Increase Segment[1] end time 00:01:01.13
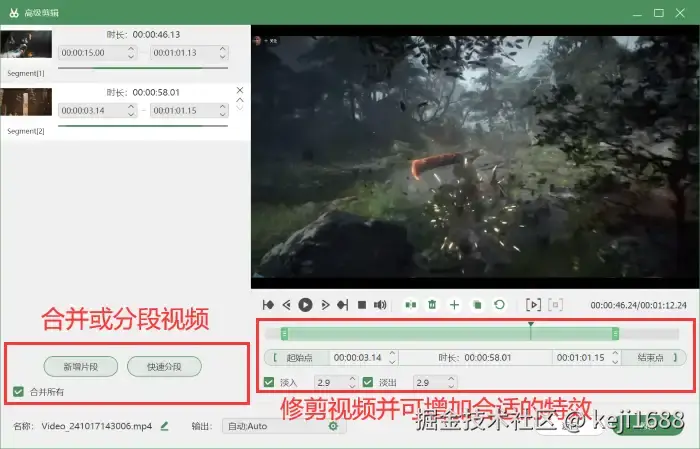 tap(223, 49)
